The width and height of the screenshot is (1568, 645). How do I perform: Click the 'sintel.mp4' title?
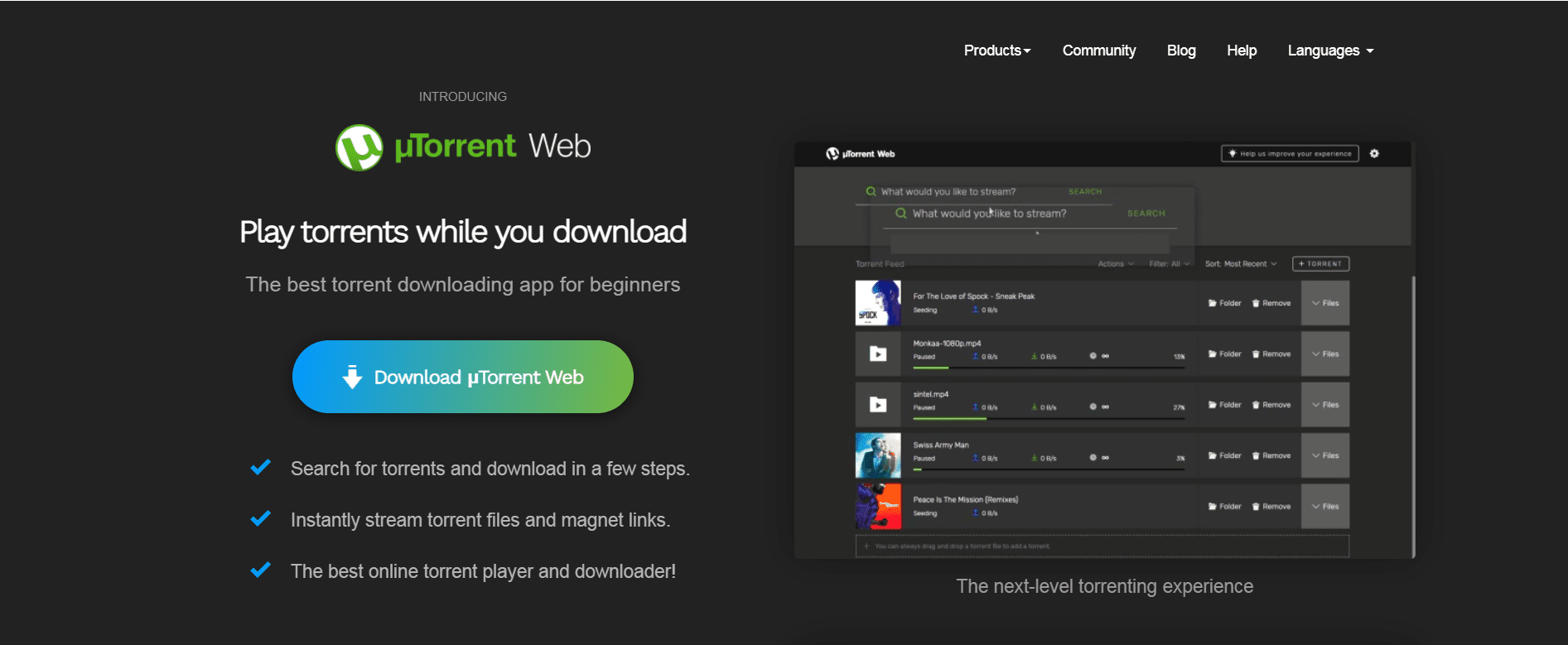pyautogui.click(x=931, y=394)
